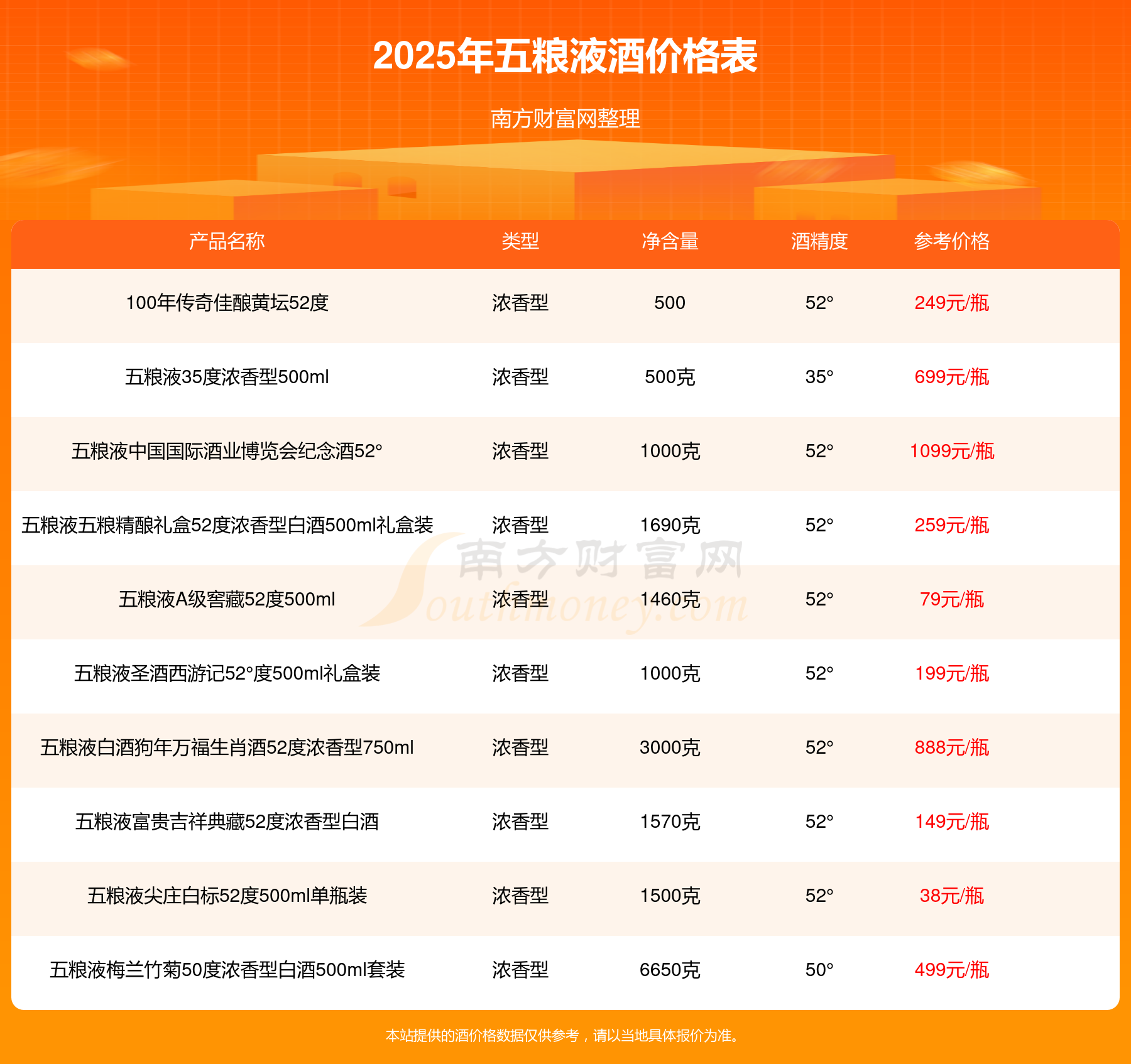The image size is (1131, 1064).
Task: Select 浓香型 type cell in the 梅兰竹菊 row
Action: (x=520, y=970)
